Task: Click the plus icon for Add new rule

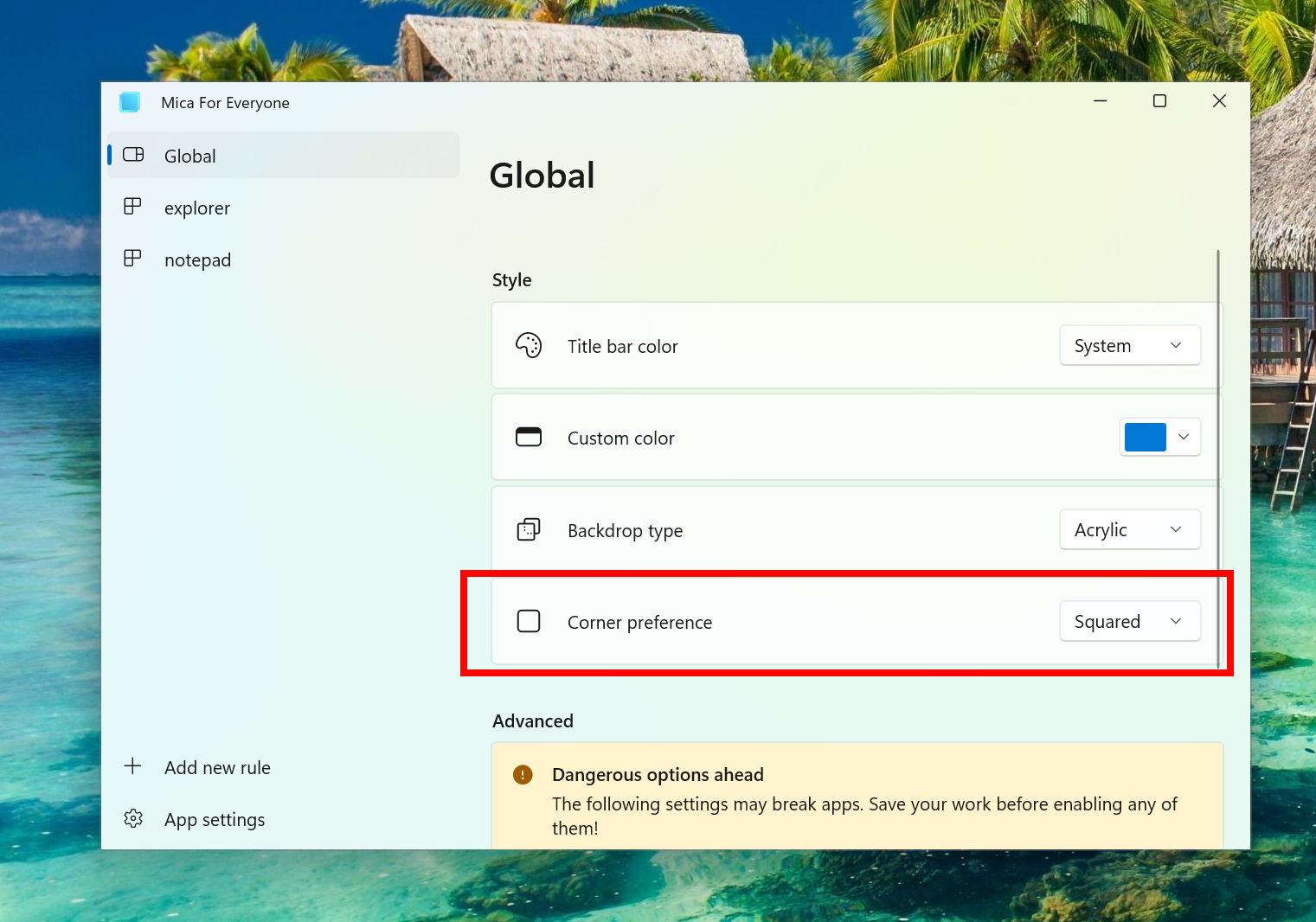Action: pos(132,766)
